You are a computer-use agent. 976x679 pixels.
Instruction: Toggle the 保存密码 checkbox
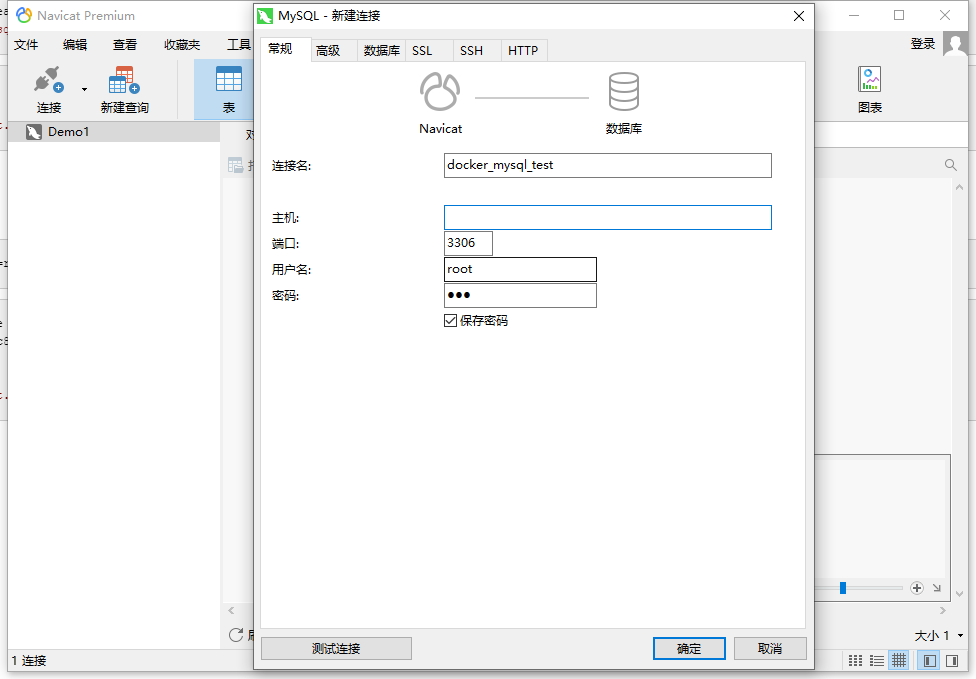point(451,321)
